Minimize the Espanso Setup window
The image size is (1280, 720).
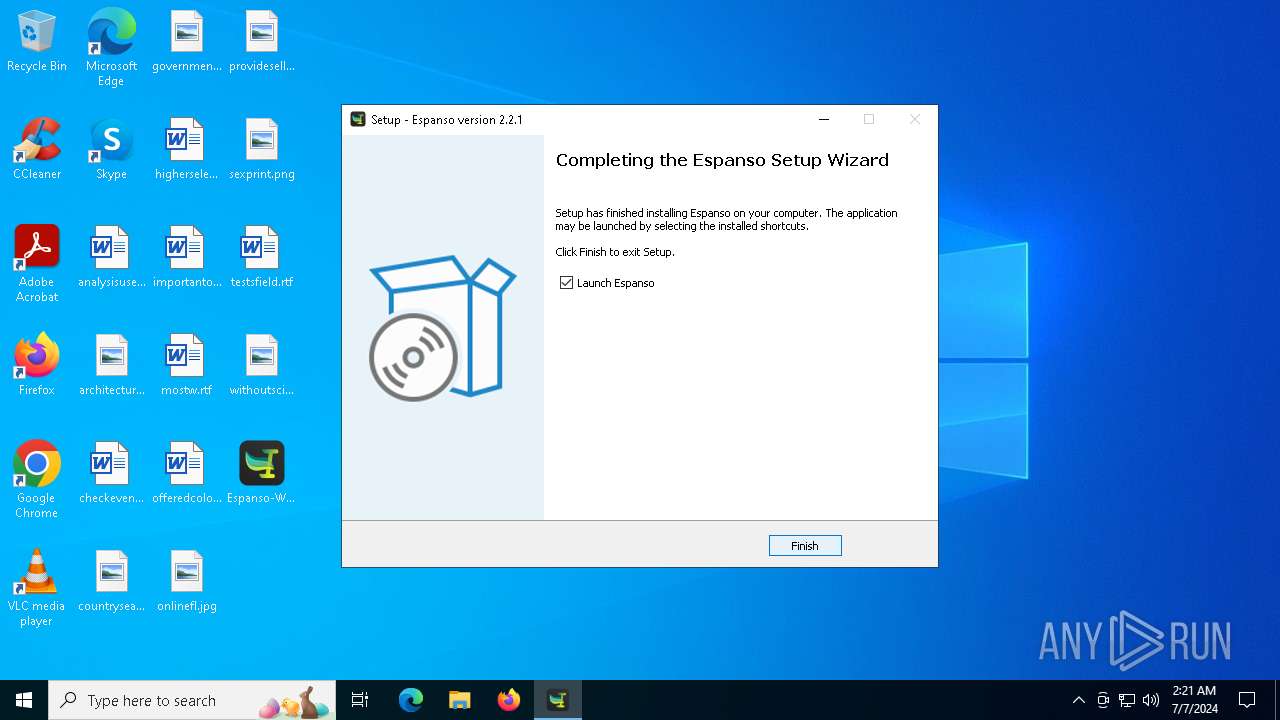click(824, 119)
